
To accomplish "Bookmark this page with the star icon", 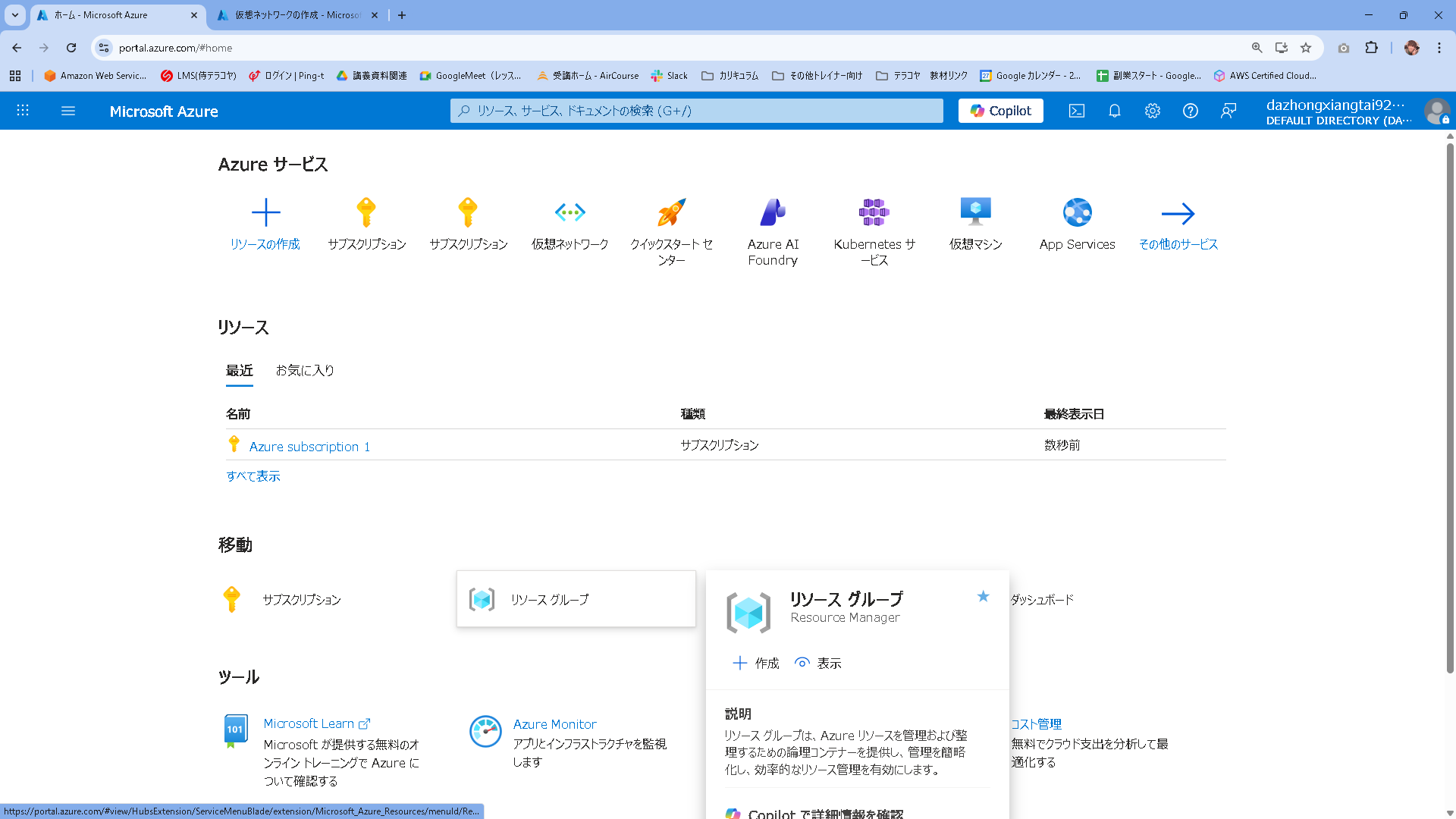I will [x=1306, y=48].
